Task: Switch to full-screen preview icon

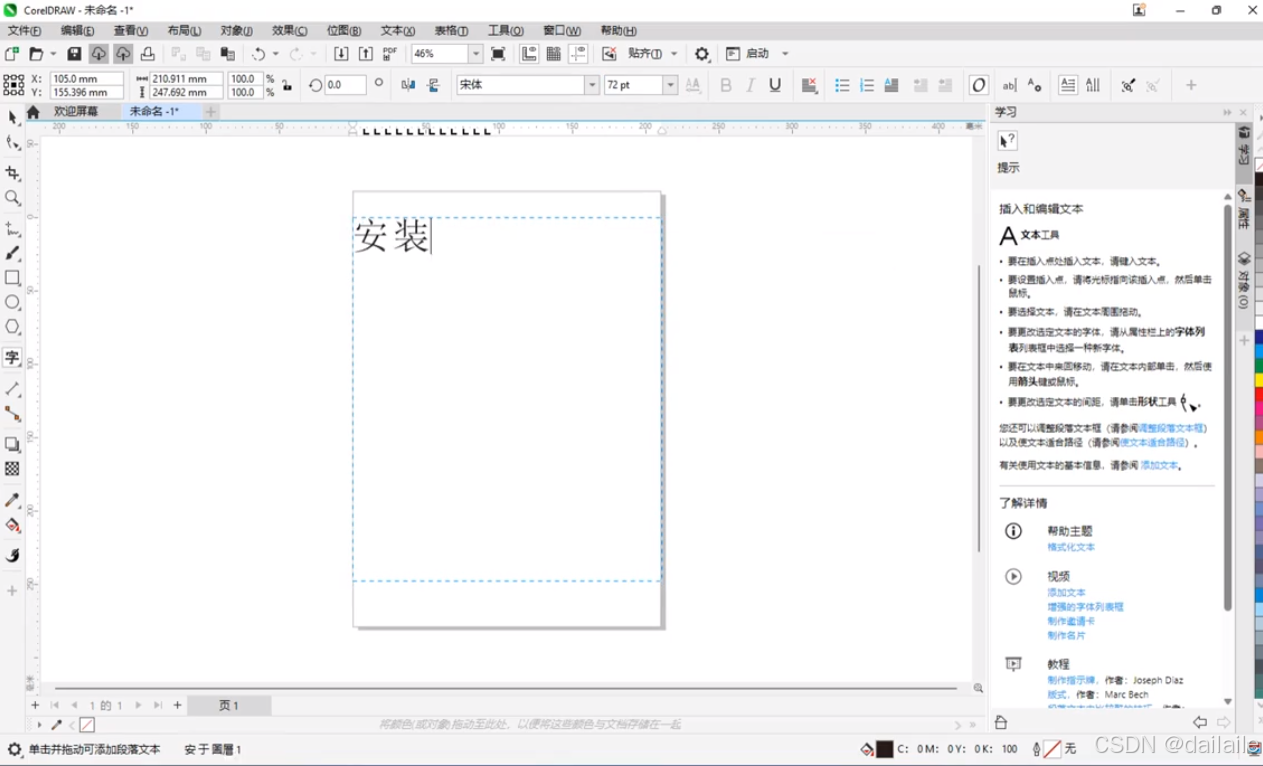Action: point(498,54)
